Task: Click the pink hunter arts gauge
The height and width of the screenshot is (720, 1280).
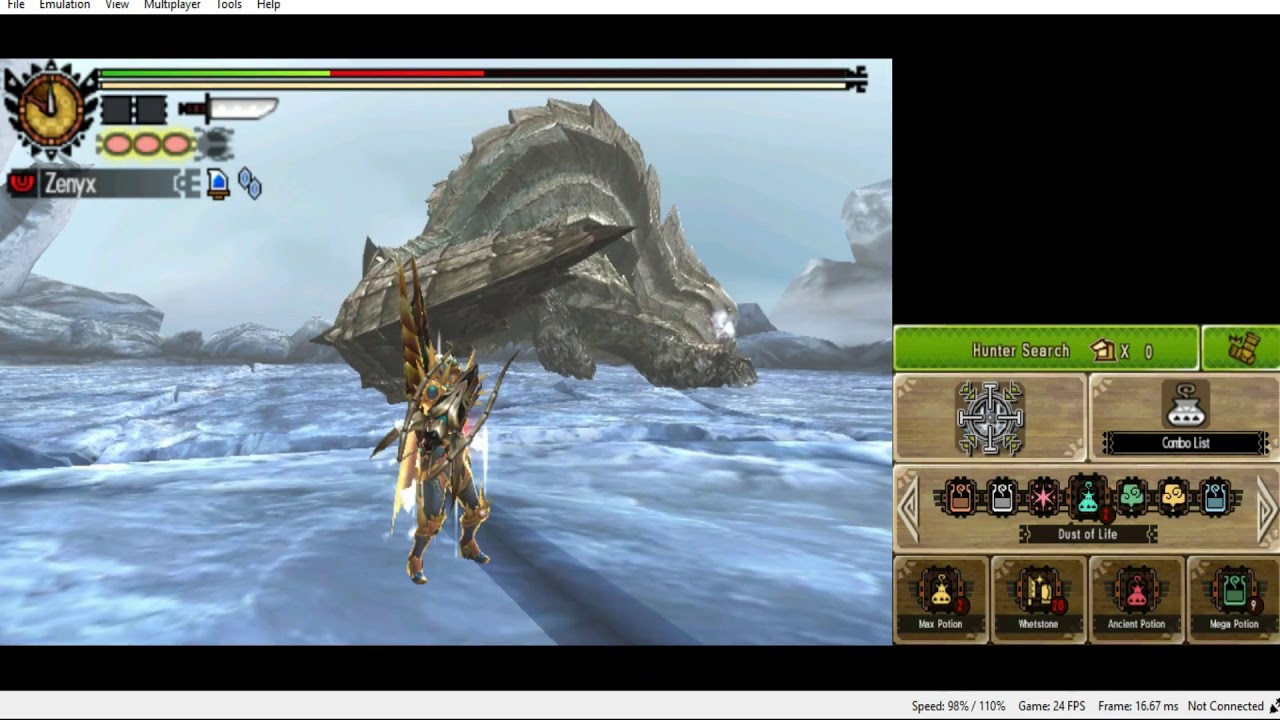Action: coord(147,145)
